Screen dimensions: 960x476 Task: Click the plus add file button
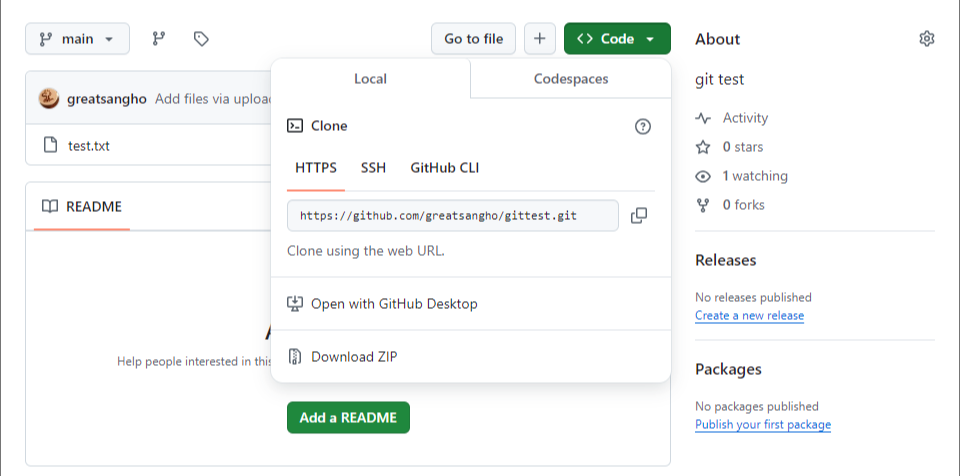coord(539,39)
